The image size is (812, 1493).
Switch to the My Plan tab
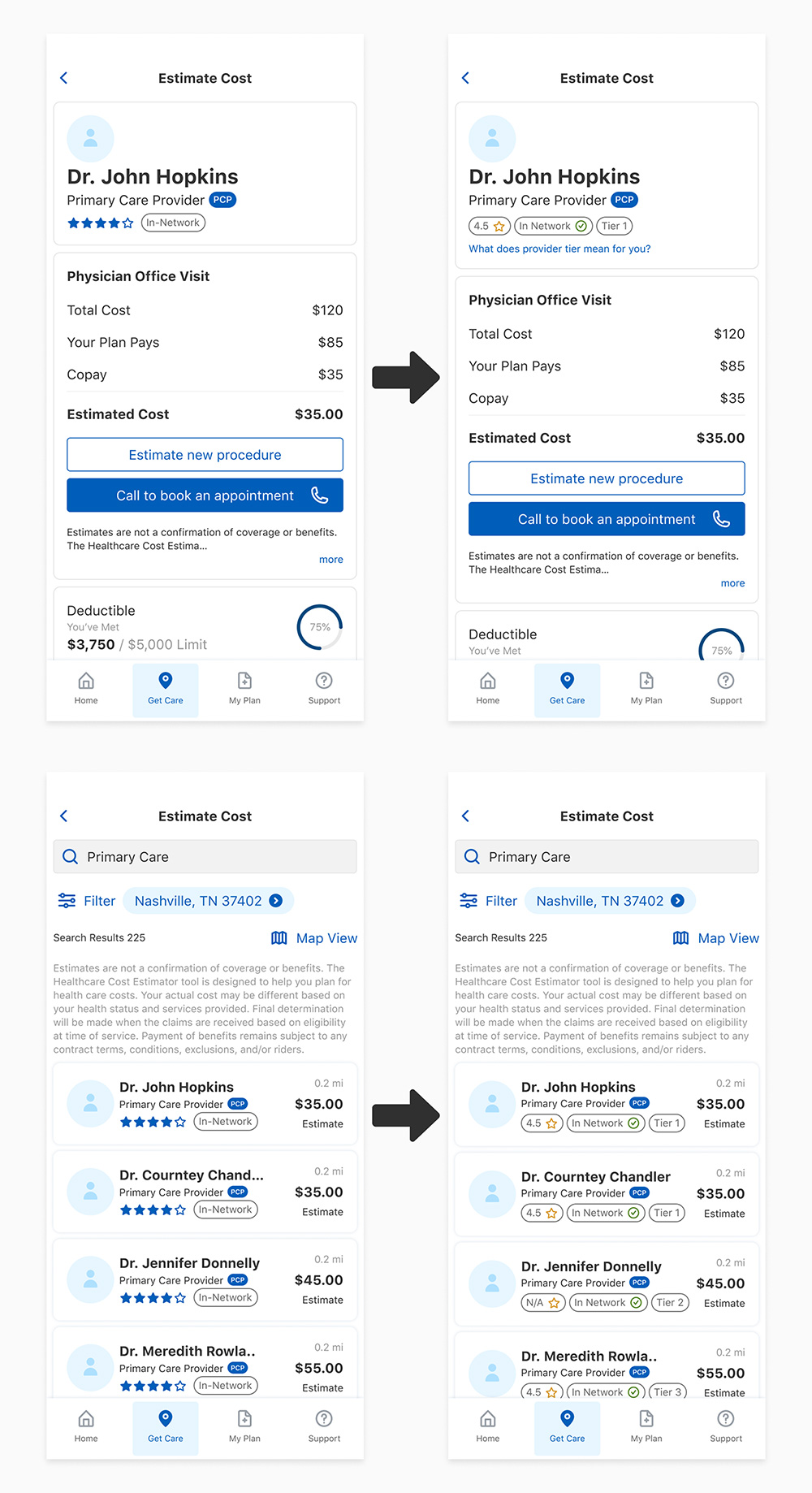(244, 681)
